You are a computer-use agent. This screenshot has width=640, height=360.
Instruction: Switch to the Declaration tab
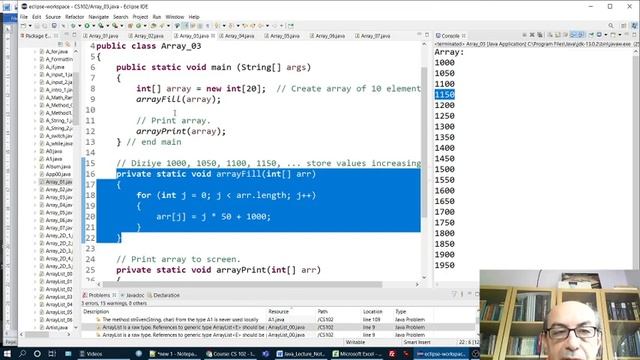pyautogui.click(x=164, y=295)
